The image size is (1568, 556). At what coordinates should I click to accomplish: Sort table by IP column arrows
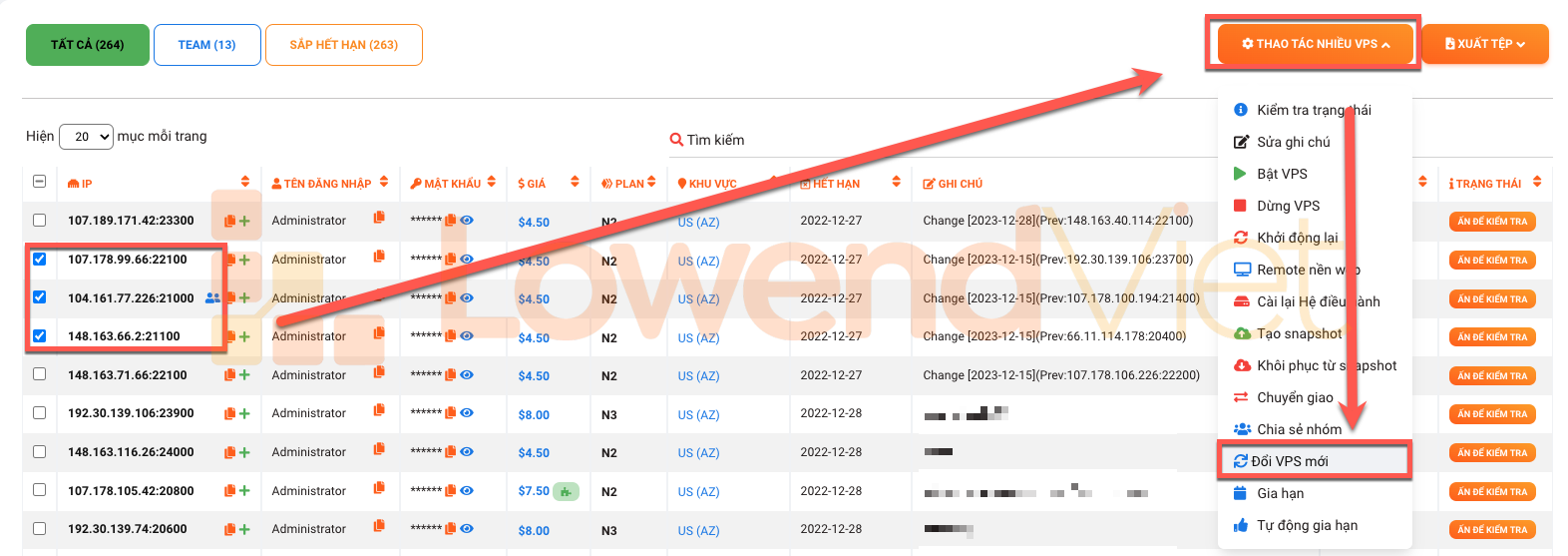[x=245, y=182]
